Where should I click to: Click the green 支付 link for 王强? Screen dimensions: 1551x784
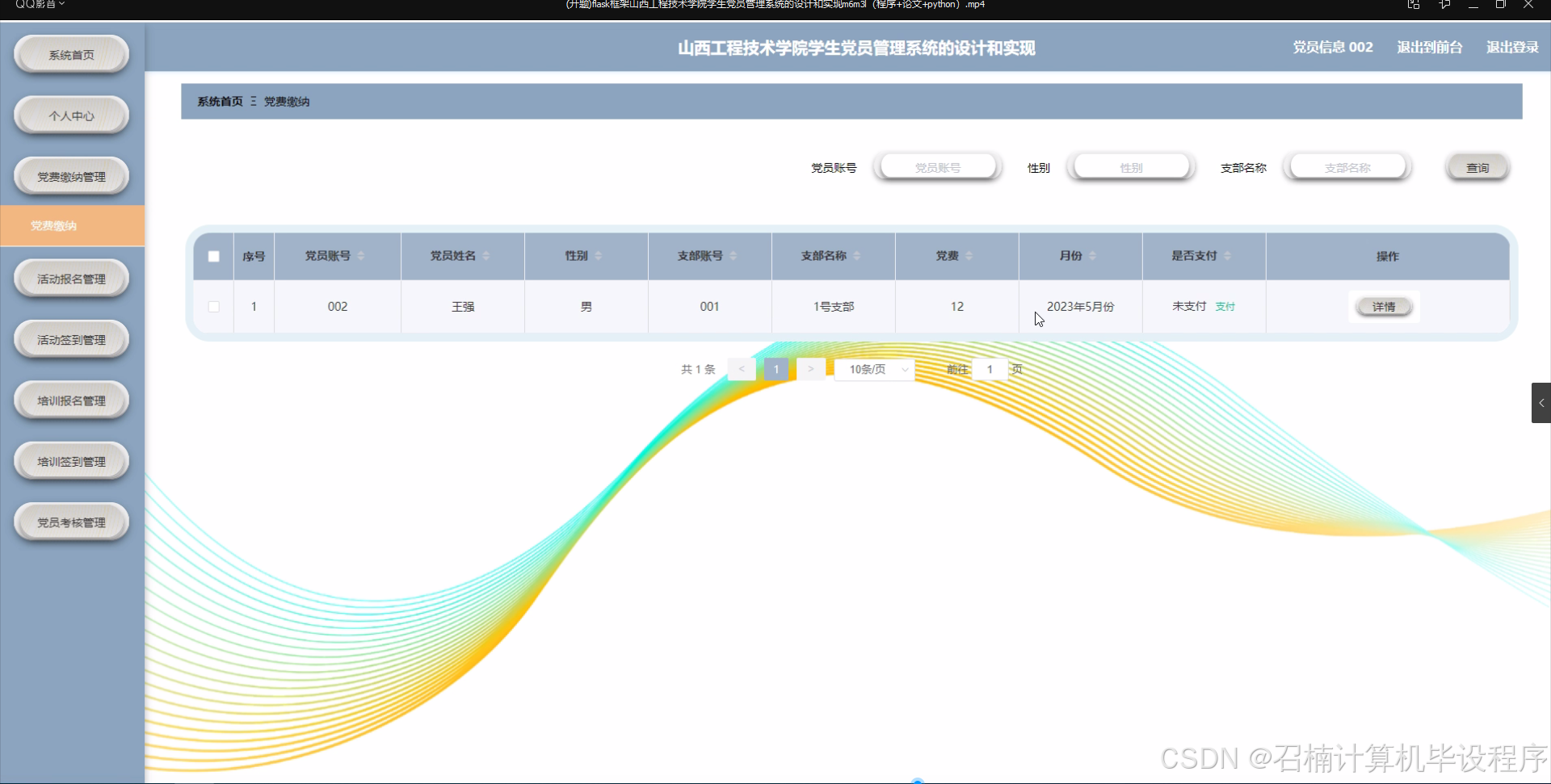point(1225,307)
